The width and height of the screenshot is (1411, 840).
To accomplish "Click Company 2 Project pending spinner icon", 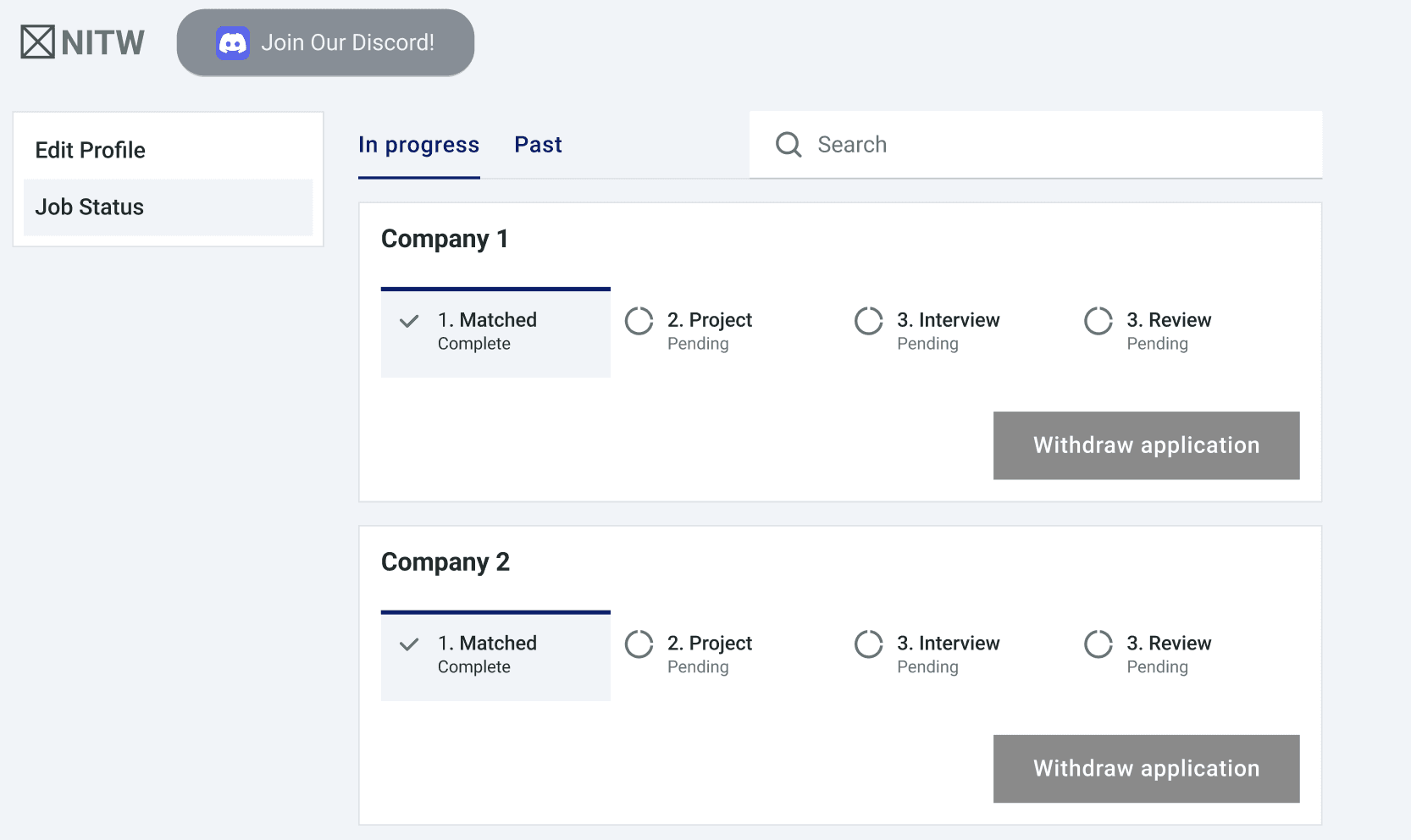I will (639, 644).
